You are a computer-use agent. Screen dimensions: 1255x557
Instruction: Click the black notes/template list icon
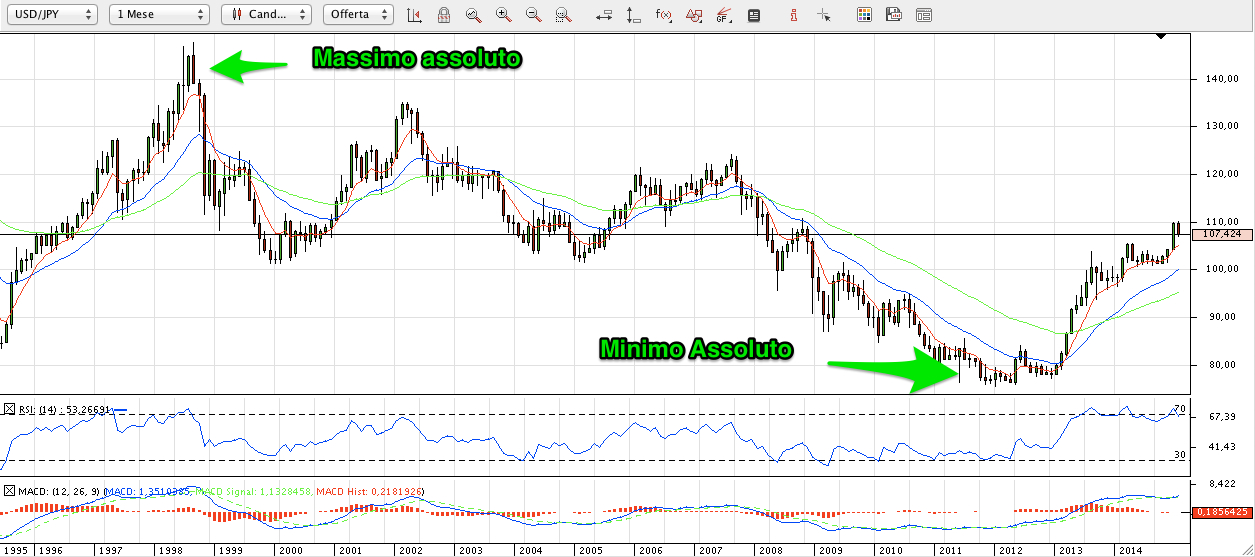(753, 15)
